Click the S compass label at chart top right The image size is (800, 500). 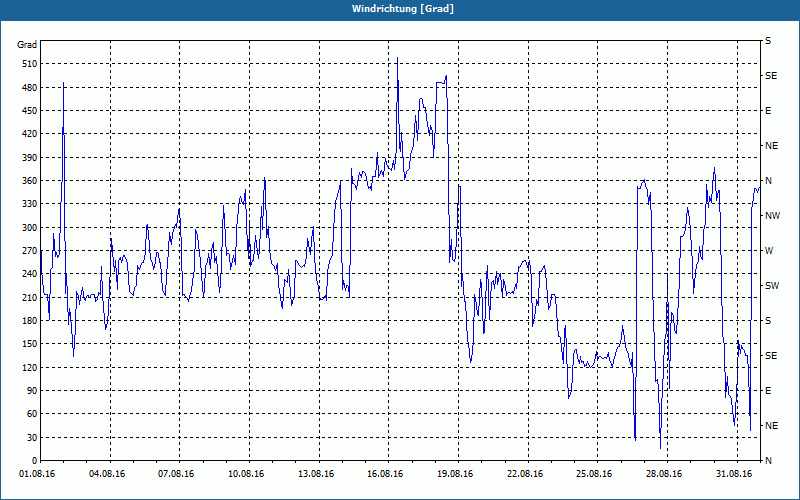(768, 41)
